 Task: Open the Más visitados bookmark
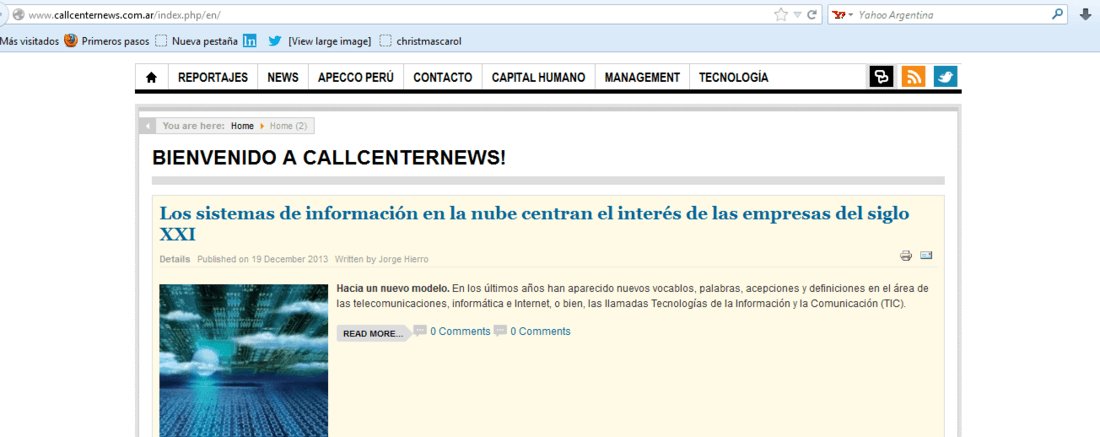pyautogui.click(x=29, y=41)
